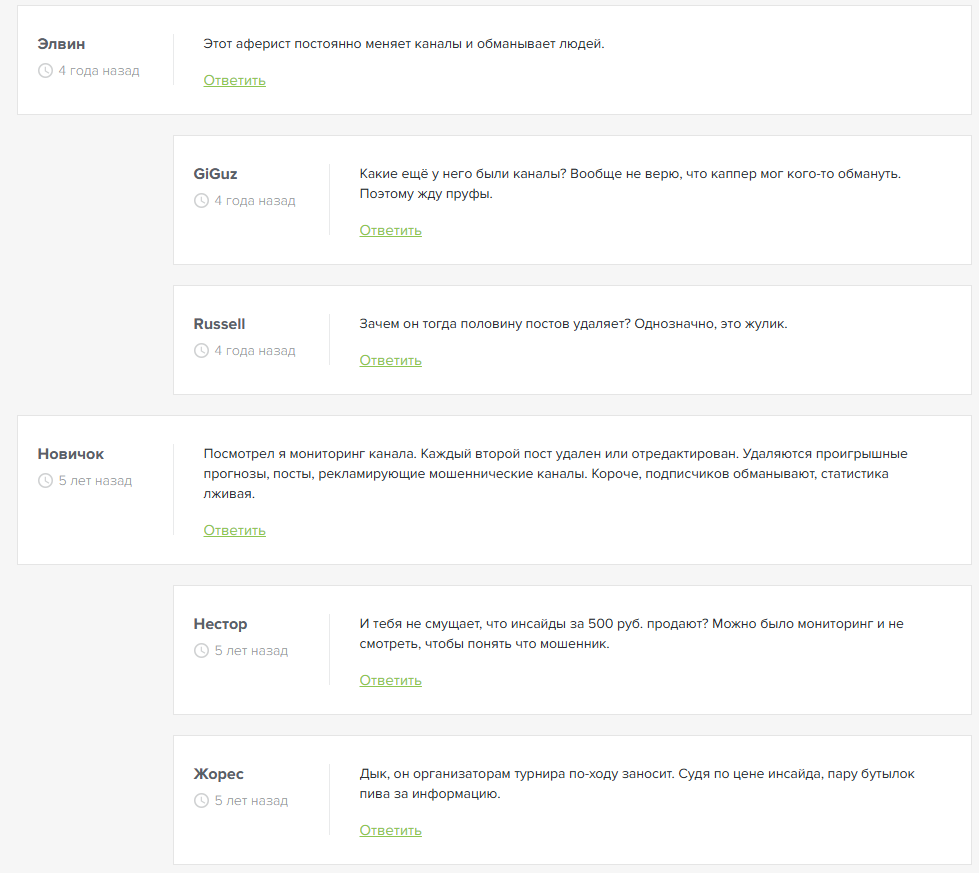
Task: Click the clock icon under GiGuz
Action: 201,200
